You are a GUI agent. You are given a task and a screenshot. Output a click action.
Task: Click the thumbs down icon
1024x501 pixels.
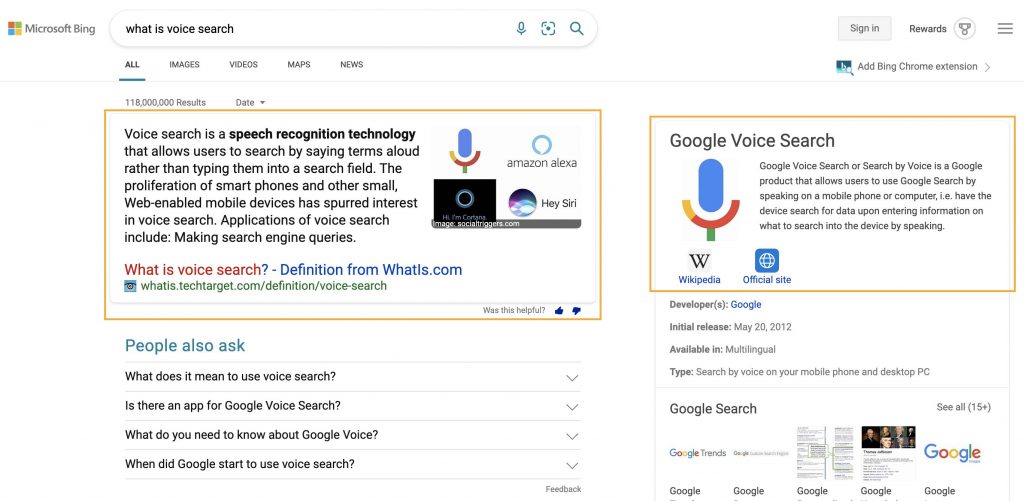click(x=576, y=311)
